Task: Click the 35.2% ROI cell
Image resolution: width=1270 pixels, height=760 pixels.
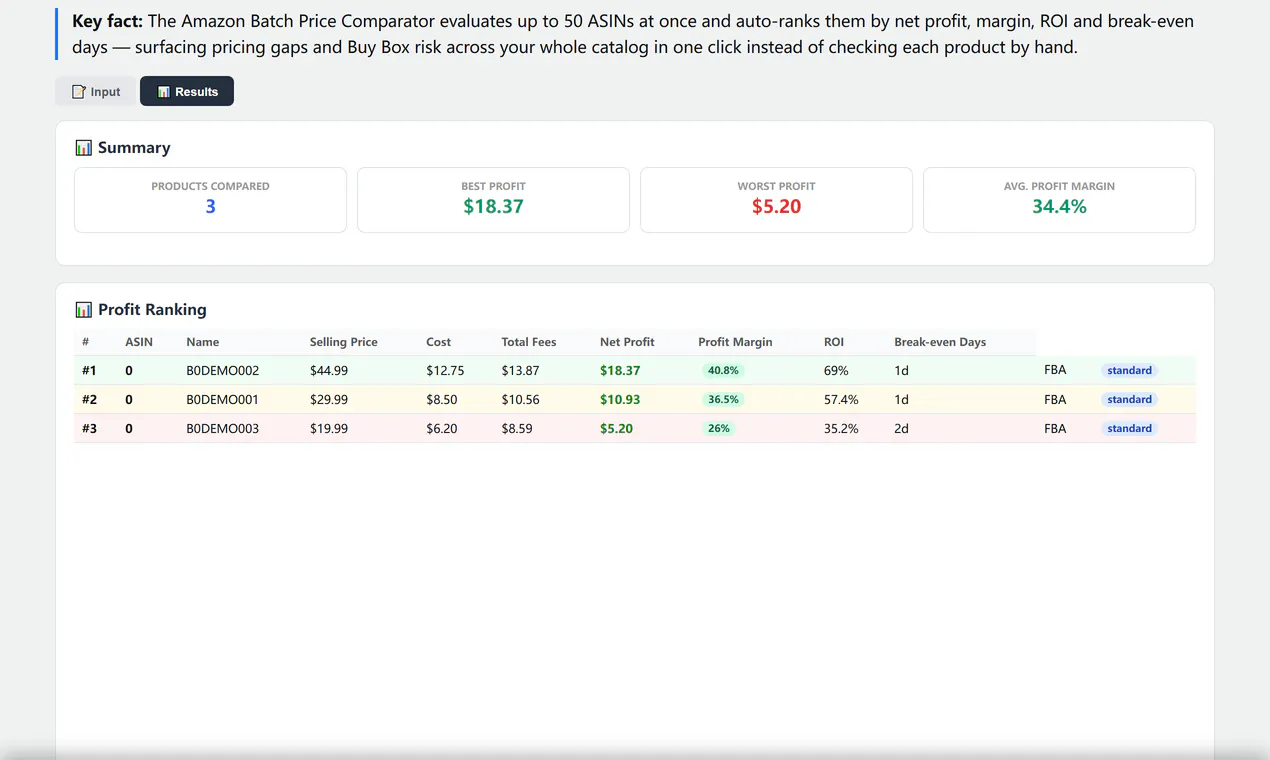Action: point(841,429)
